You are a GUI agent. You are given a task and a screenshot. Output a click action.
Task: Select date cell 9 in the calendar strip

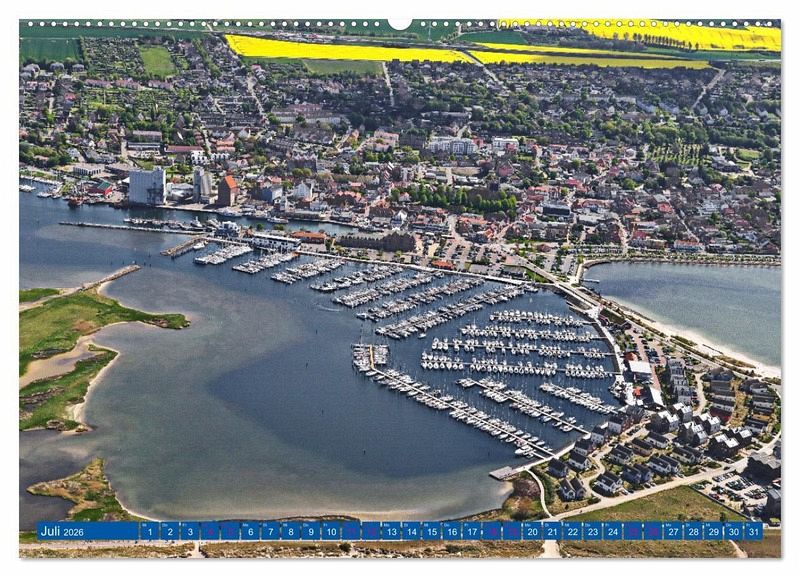(x=311, y=531)
